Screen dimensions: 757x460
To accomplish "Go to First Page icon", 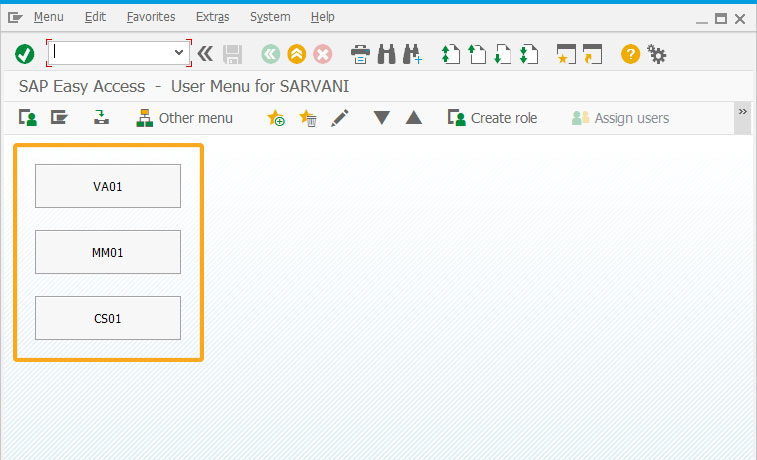I will pos(451,54).
